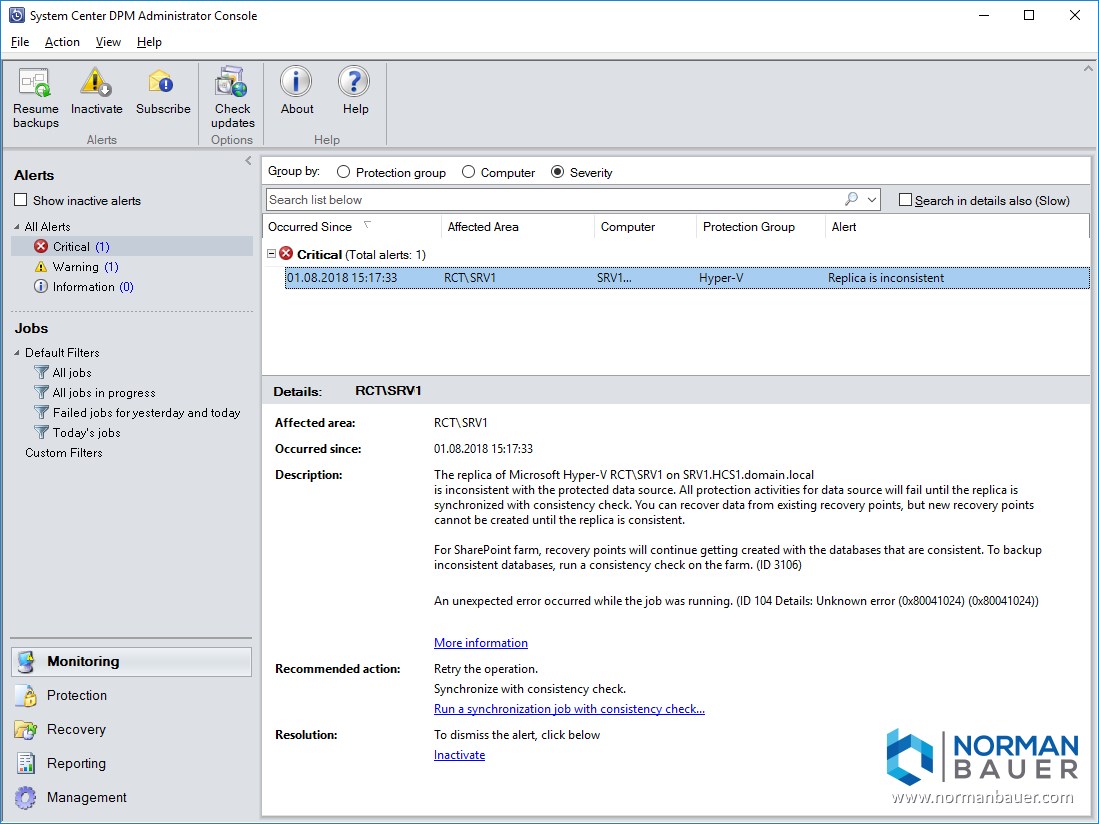Collapse the Default Filters tree node
The image size is (1099, 824).
coord(17,352)
